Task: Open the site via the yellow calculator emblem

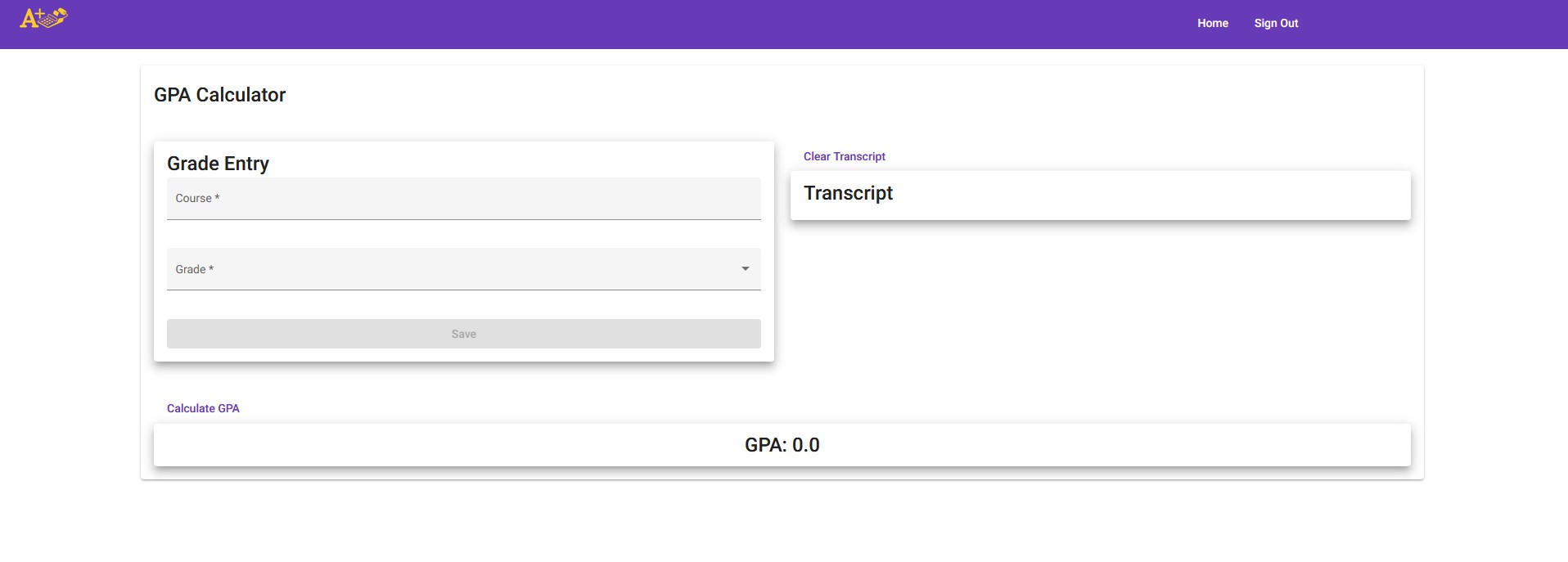Action: click(43, 16)
